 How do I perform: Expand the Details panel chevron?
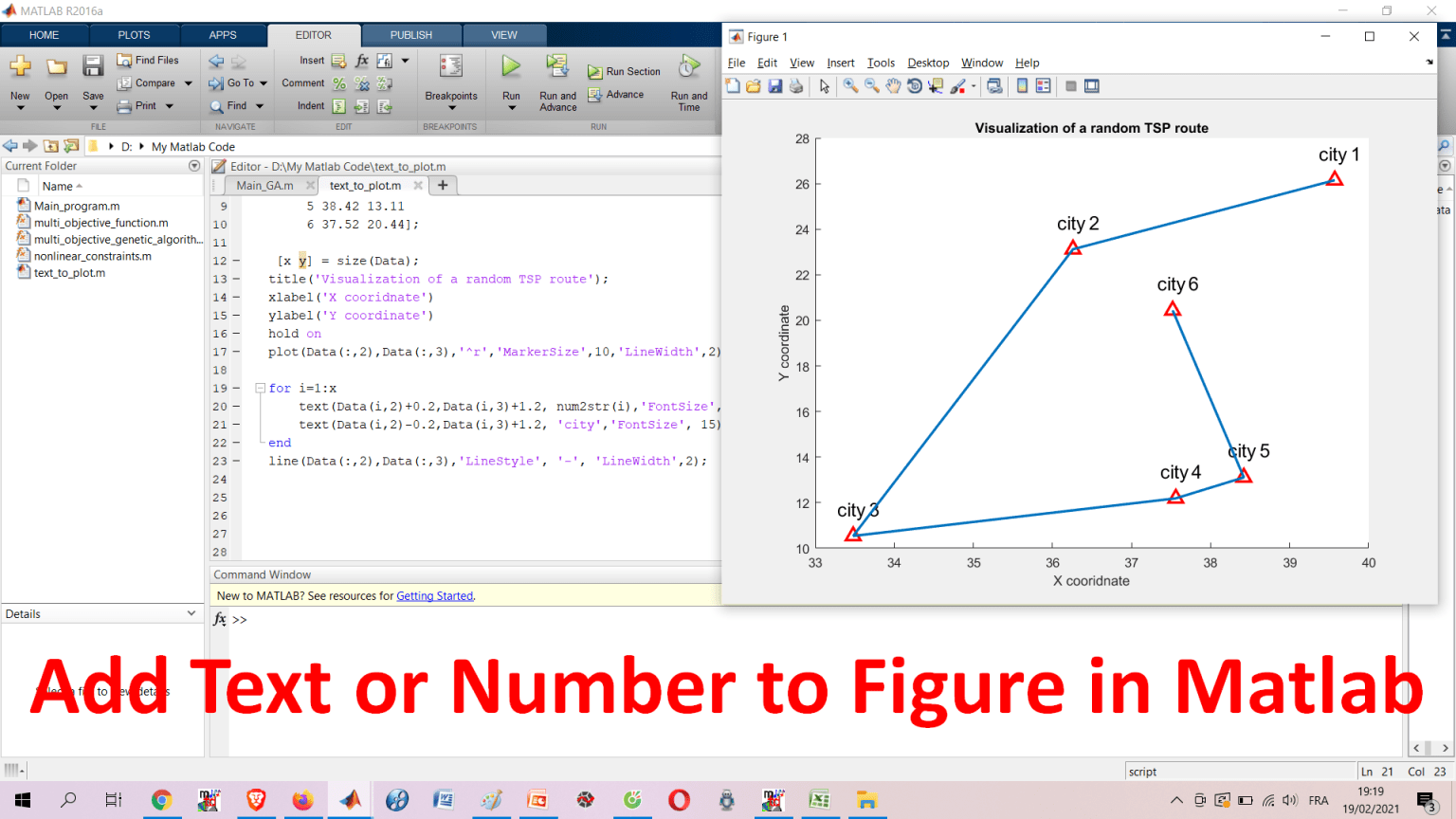pyautogui.click(x=191, y=613)
